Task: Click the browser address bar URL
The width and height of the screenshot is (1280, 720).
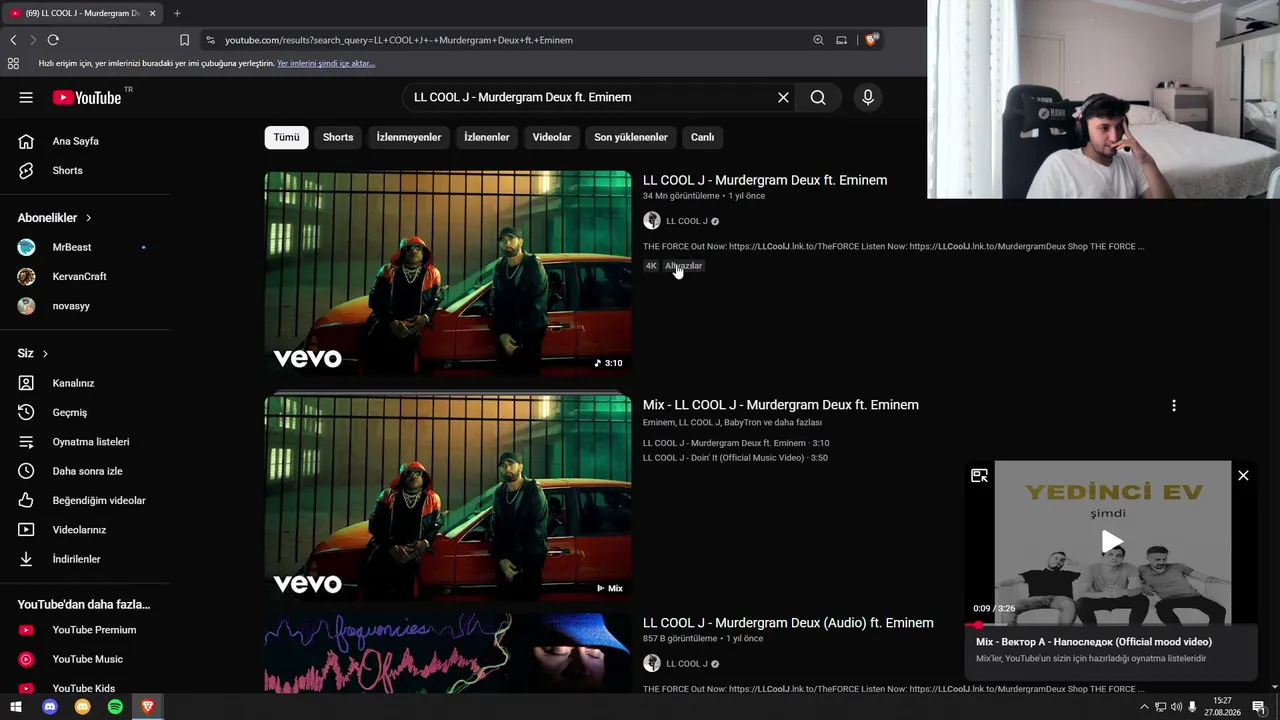Action: [x=399, y=40]
